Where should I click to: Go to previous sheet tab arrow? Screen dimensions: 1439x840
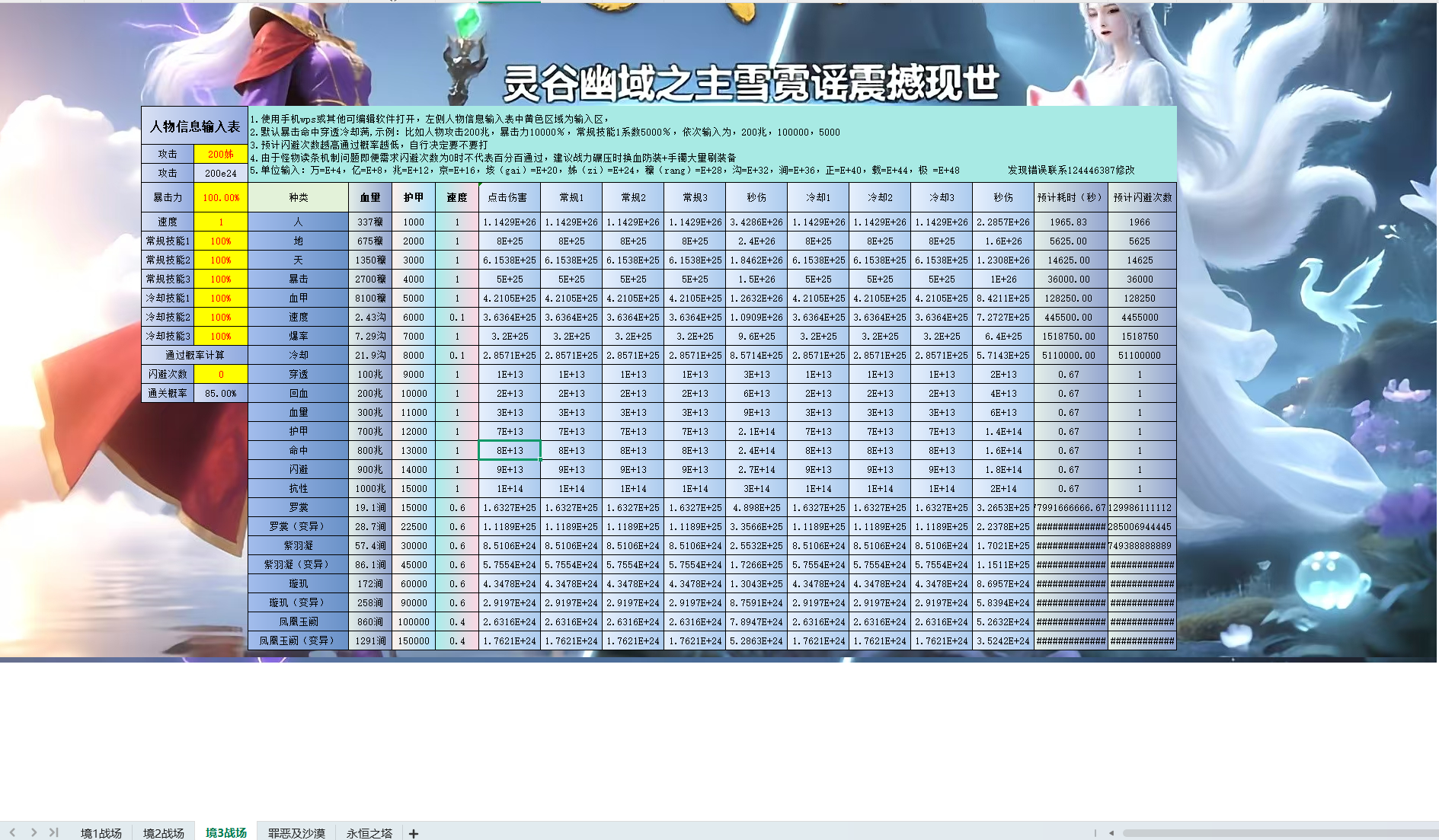click(13, 832)
